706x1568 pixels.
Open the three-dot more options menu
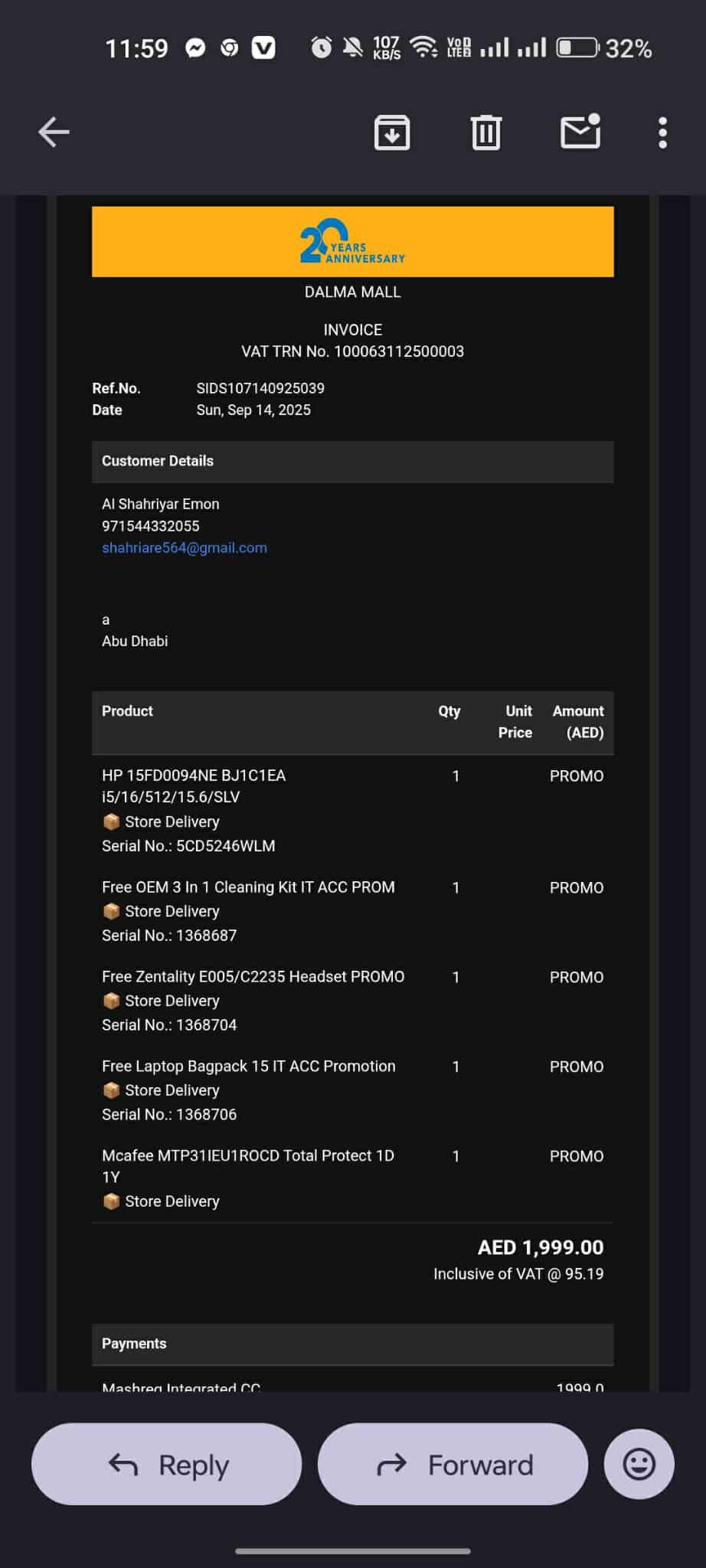point(662,132)
